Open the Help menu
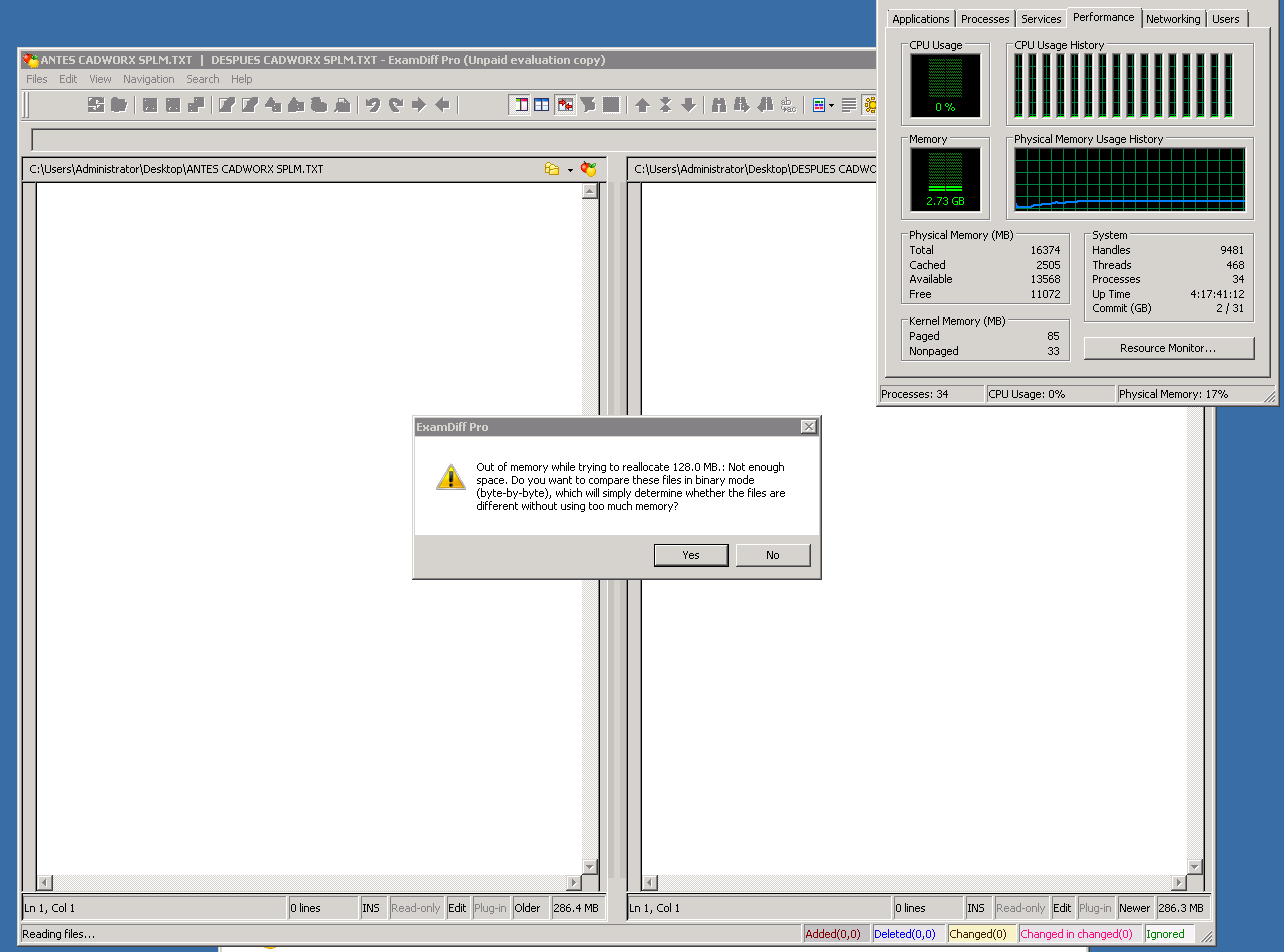 tap(242, 79)
